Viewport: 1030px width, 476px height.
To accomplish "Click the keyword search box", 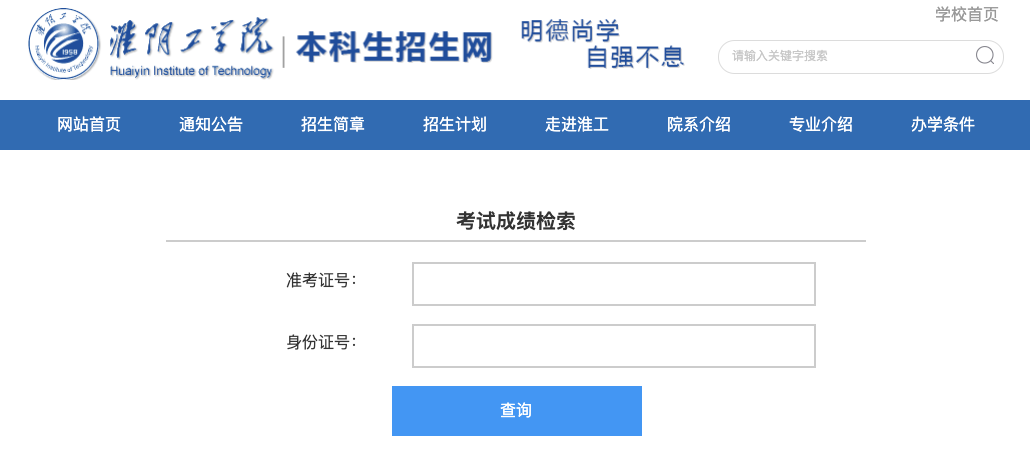I will point(861,56).
